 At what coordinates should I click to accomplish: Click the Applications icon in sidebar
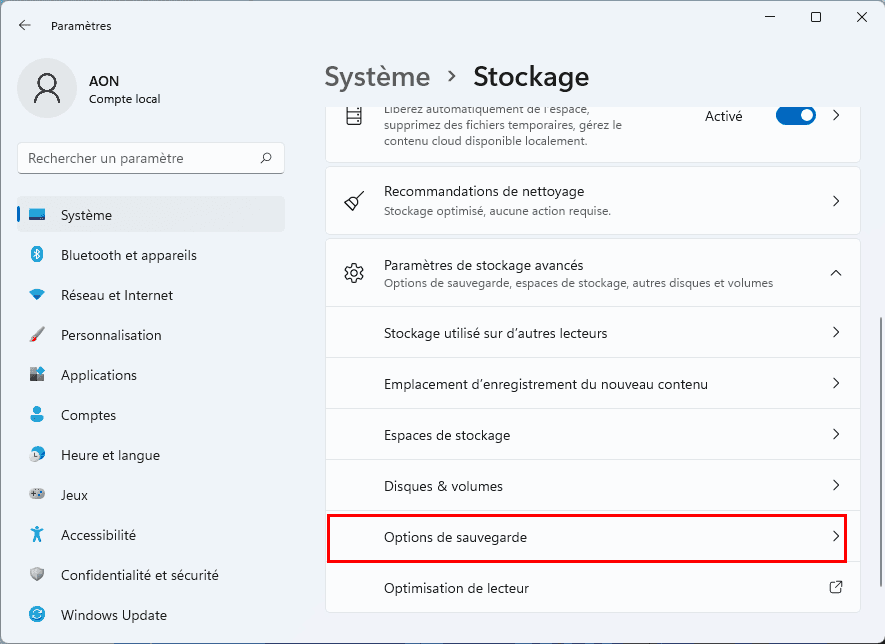coord(37,375)
